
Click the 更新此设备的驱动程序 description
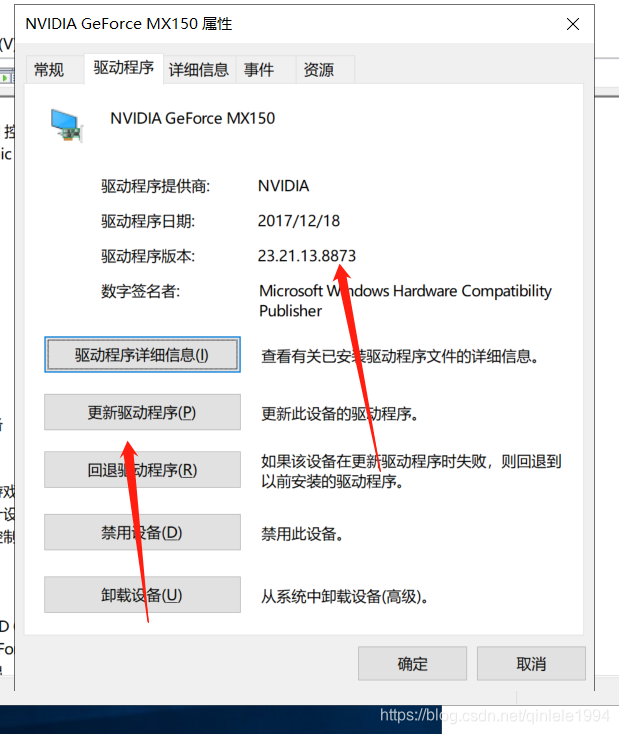click(x=339, y=414)
